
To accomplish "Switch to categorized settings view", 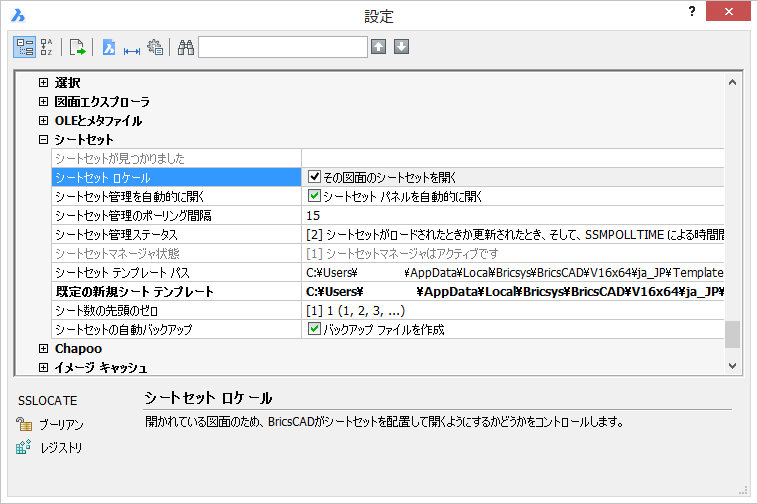I will coord(24,47).
